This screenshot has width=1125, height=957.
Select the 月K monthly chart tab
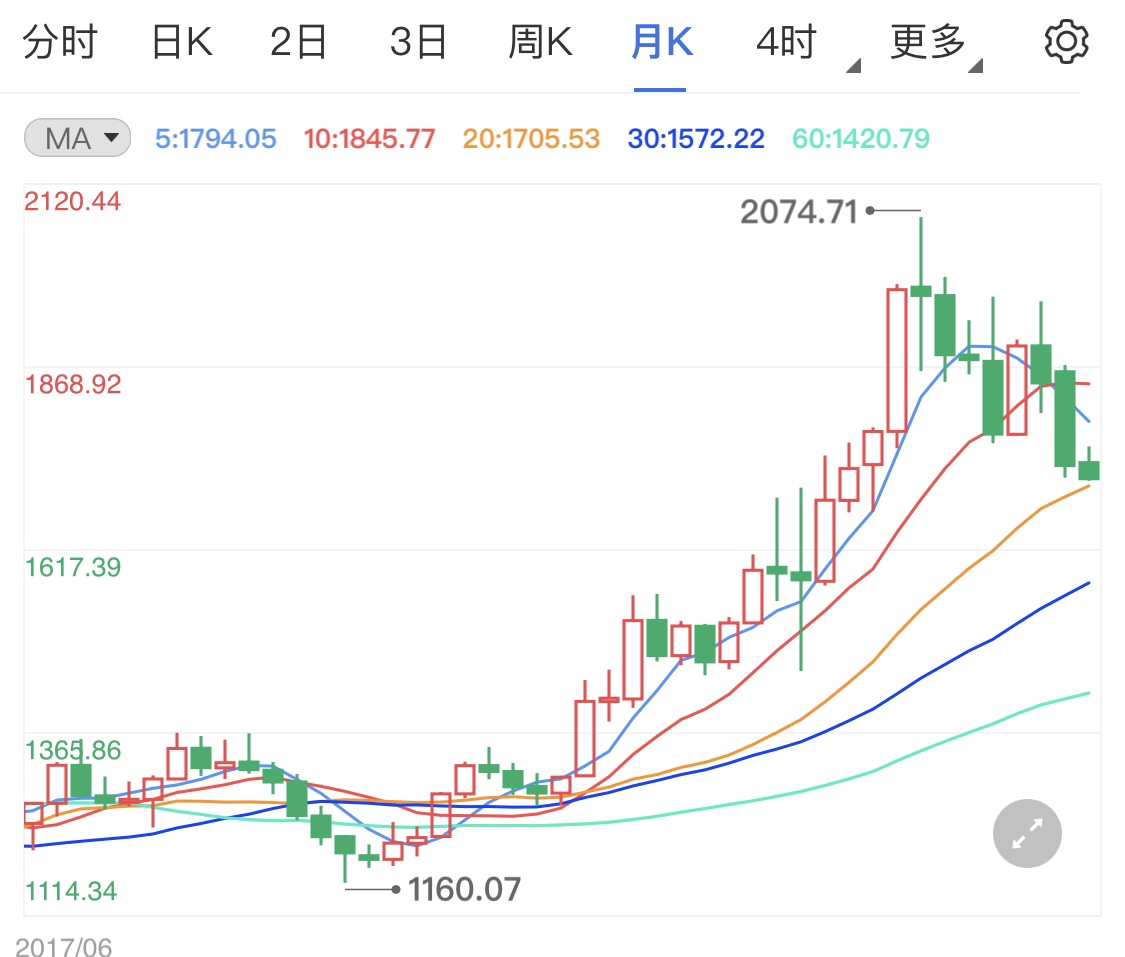pyautogui.click(x=662, y=42)
